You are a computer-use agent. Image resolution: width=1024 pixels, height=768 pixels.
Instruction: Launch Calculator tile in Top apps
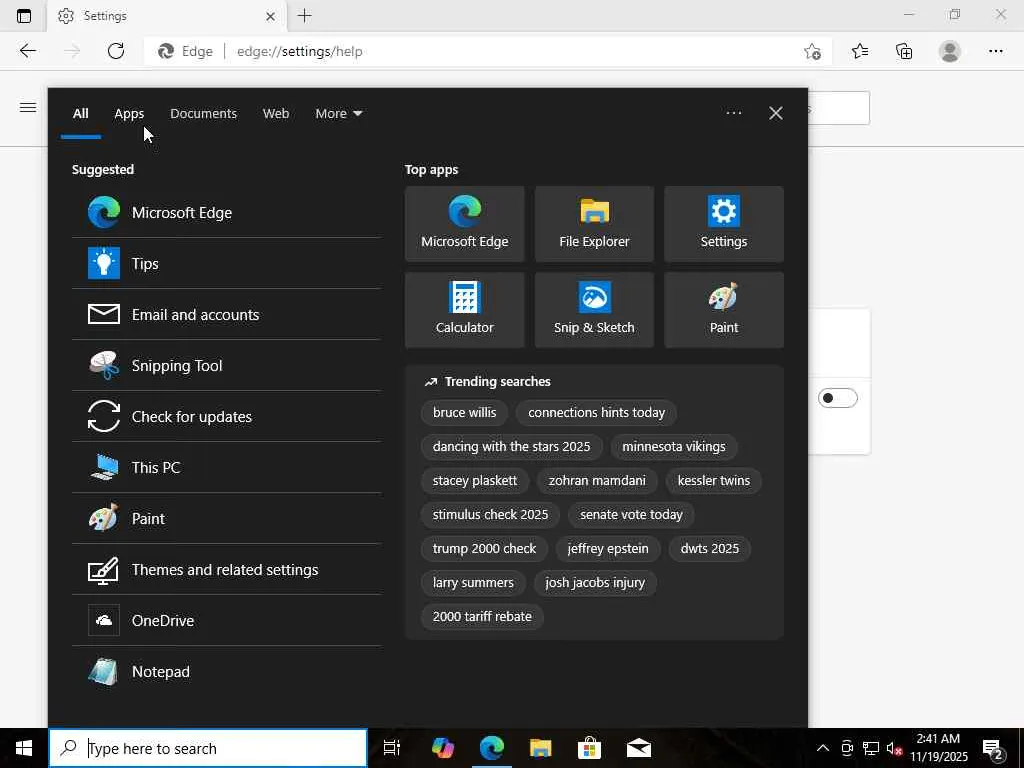(x=464, y=310)
